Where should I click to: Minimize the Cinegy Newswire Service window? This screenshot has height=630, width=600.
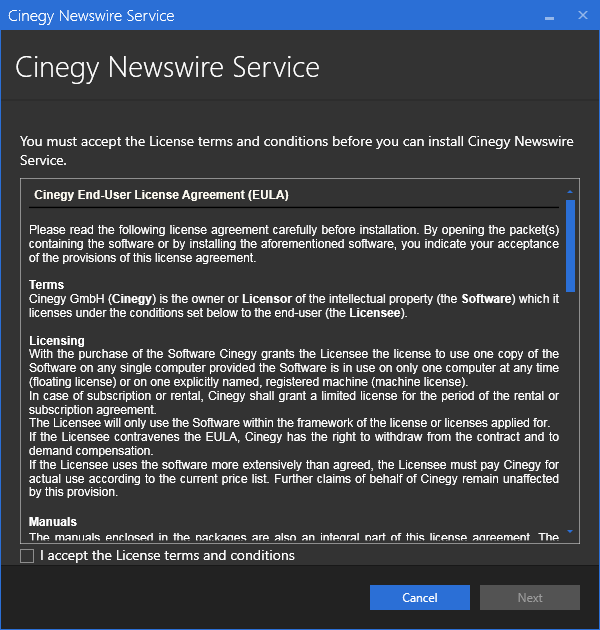pos(549,16)
